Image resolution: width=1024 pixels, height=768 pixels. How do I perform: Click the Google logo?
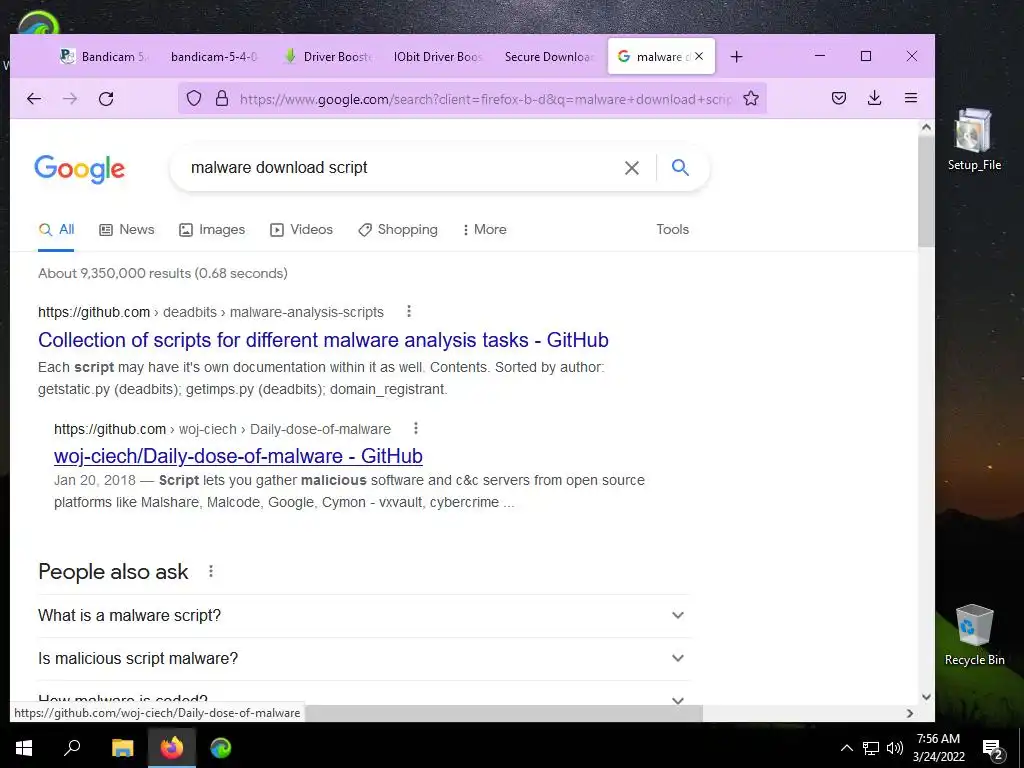click(79, 169)
